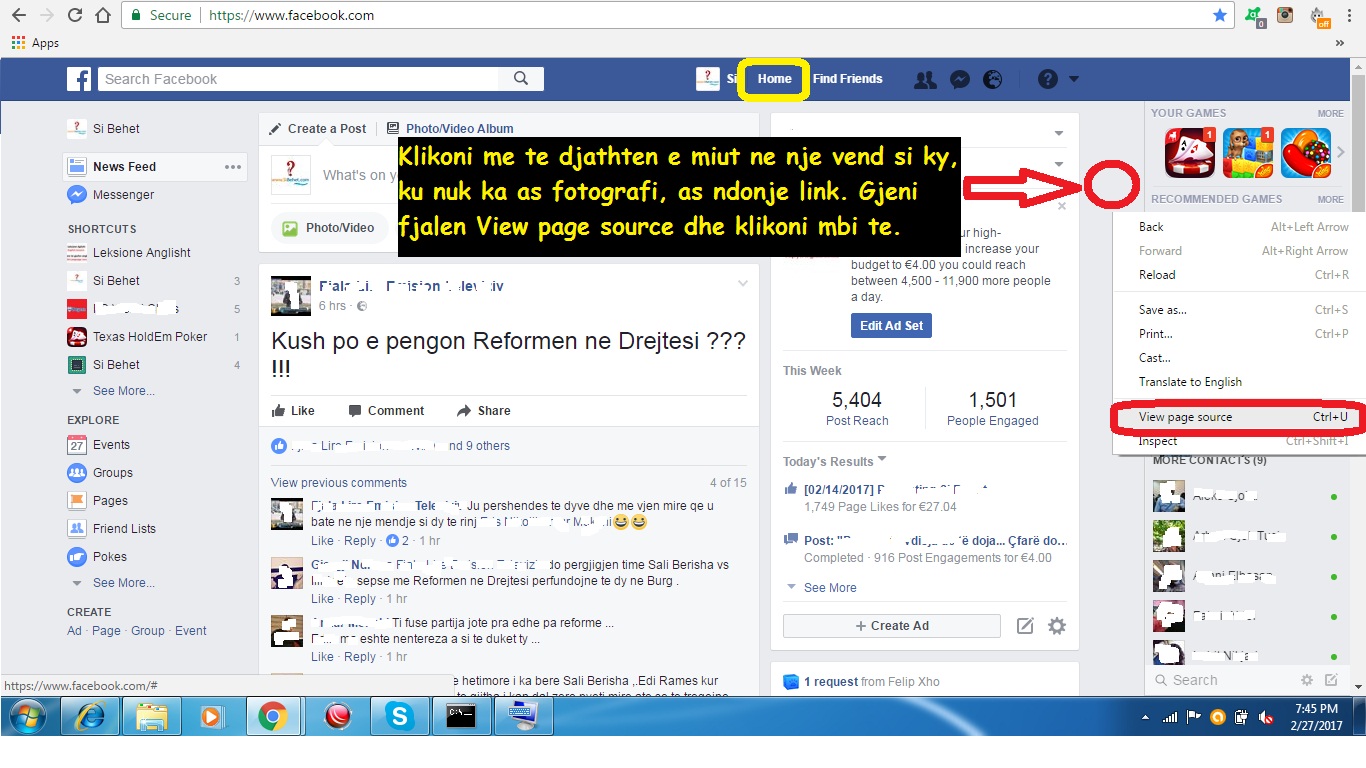Click the Photo/Video button in composer

click(328, 228)
